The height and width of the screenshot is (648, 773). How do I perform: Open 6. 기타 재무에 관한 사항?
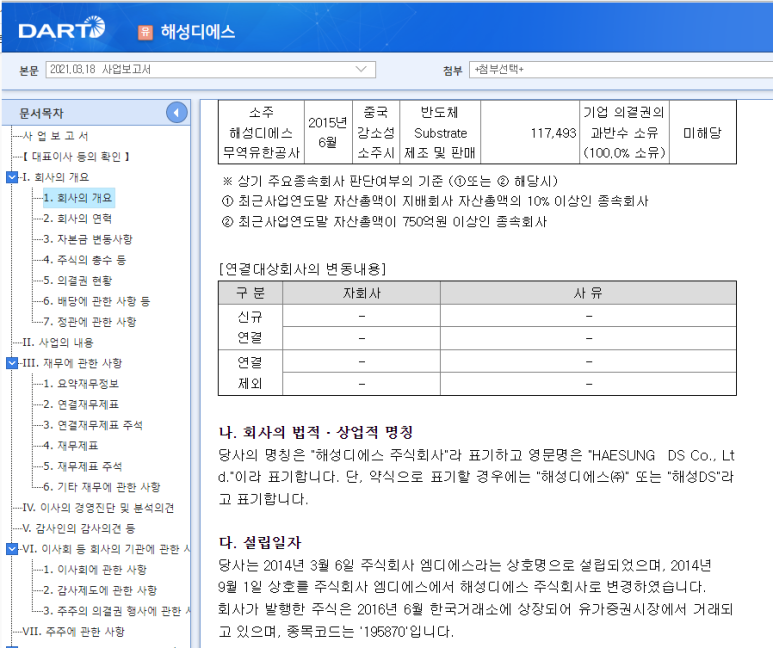click(x=102, y=487)
